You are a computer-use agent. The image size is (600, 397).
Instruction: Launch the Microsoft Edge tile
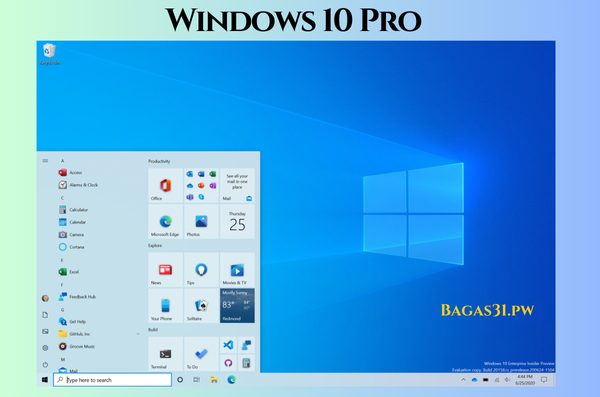(x=165, y=222)
